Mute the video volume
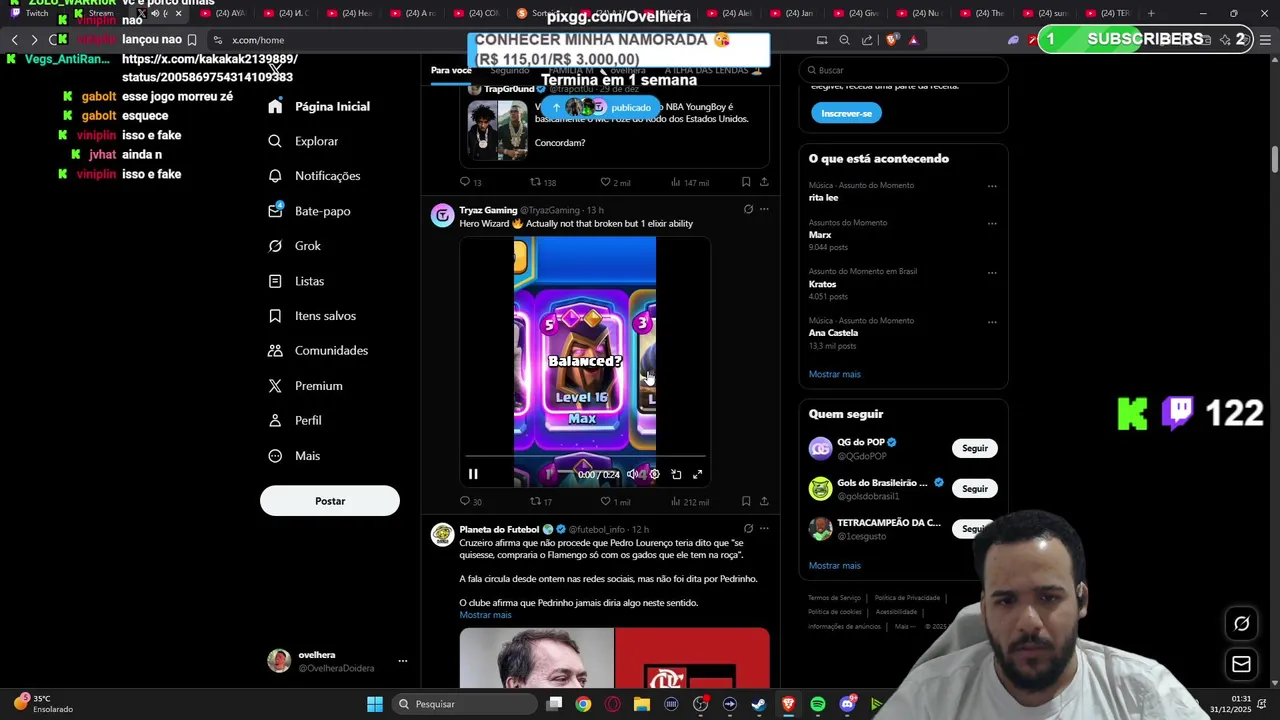1280x720 pixels. 632,474
